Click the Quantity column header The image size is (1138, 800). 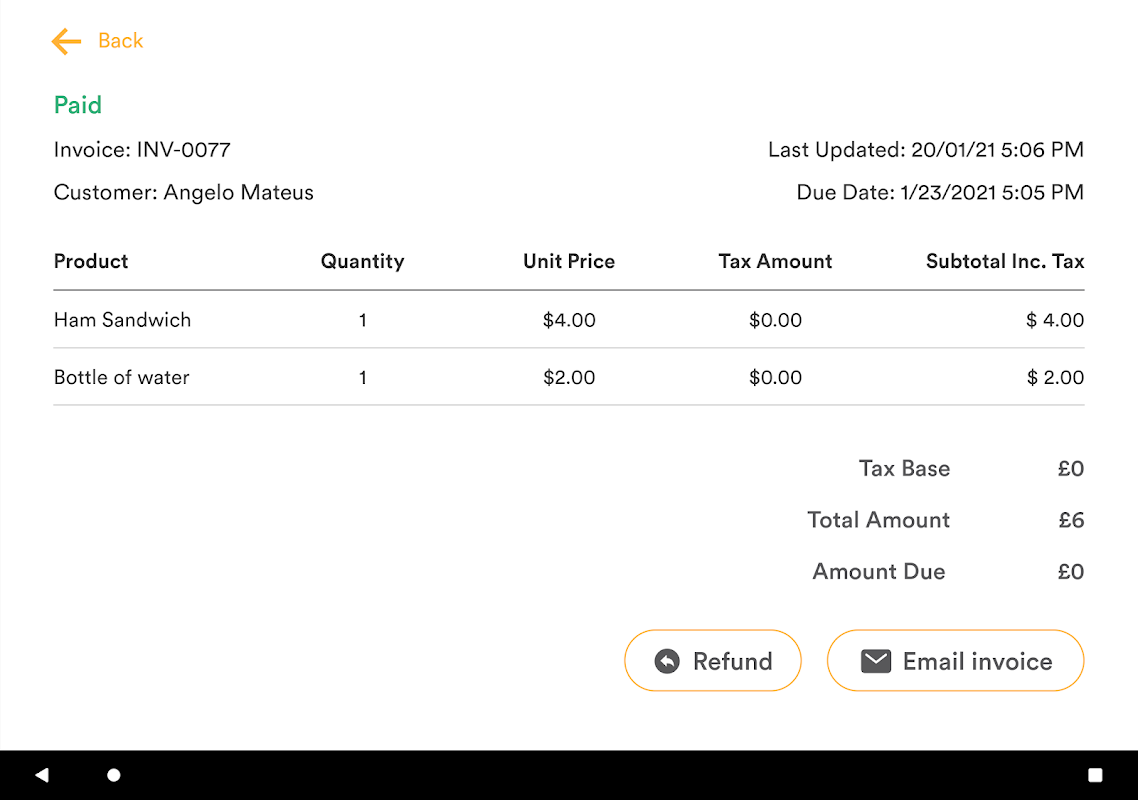point(362,261)
